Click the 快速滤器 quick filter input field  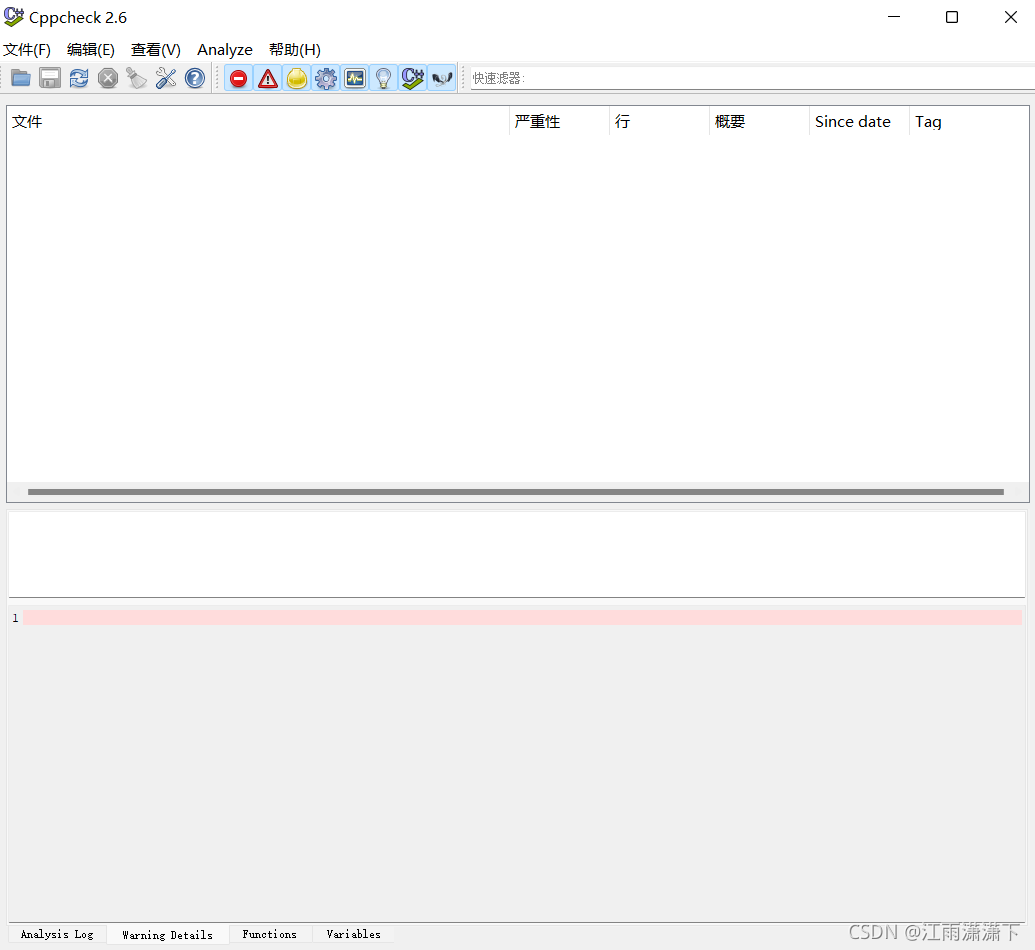click(752, 79)
